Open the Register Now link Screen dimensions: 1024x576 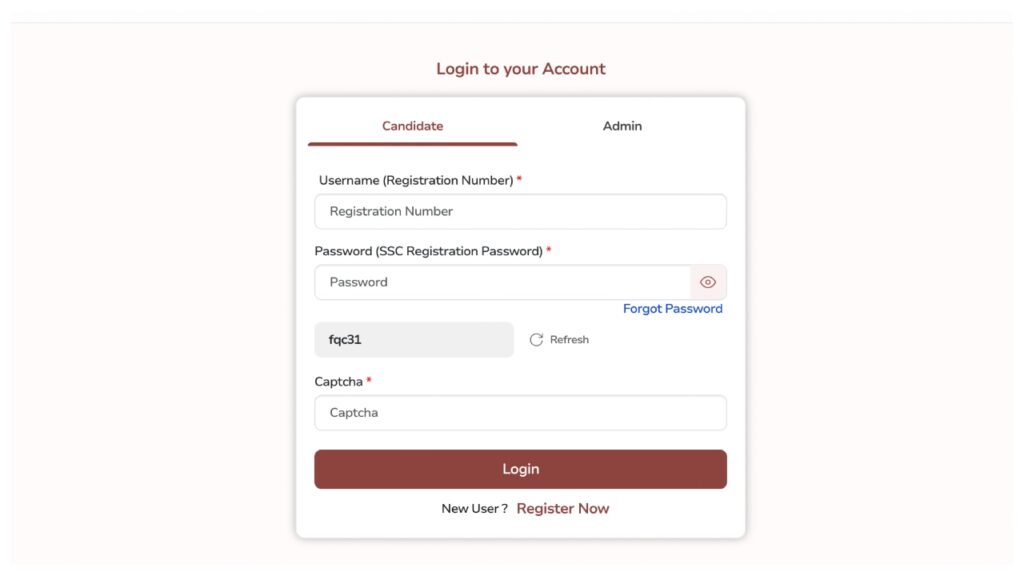(563, 508)
